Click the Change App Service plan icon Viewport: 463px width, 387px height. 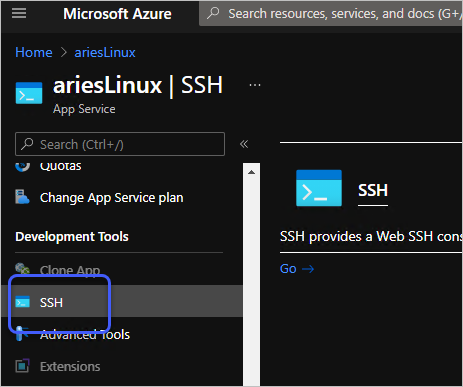(x=22, y=197)
